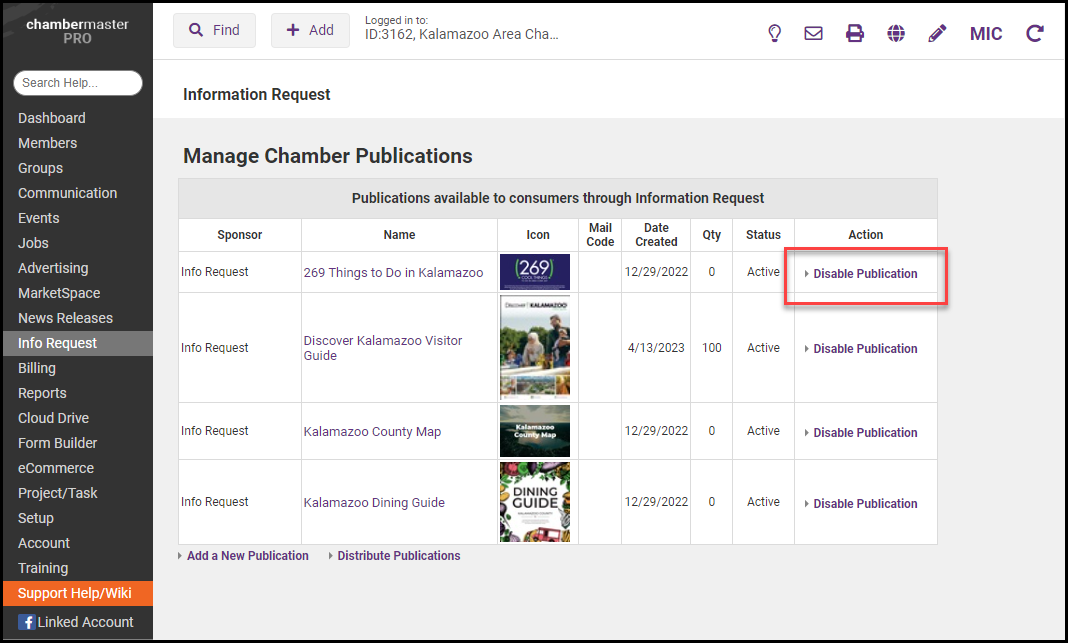This screenshot has height=643, width=1068.
Task: Select Form Builder in sidebar menu
Action: click(58, 443)
